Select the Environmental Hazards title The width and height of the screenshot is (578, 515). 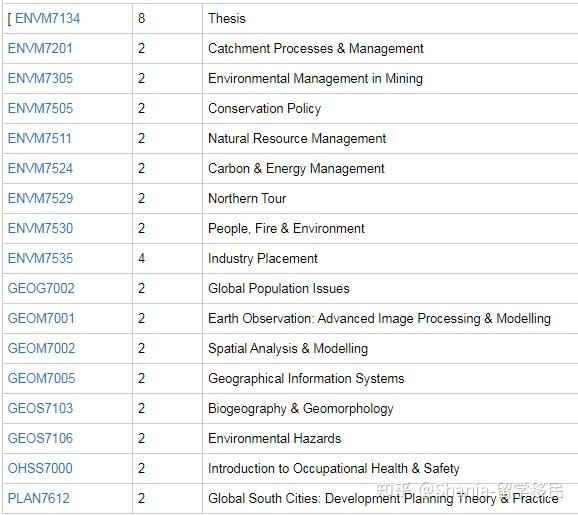275,438
